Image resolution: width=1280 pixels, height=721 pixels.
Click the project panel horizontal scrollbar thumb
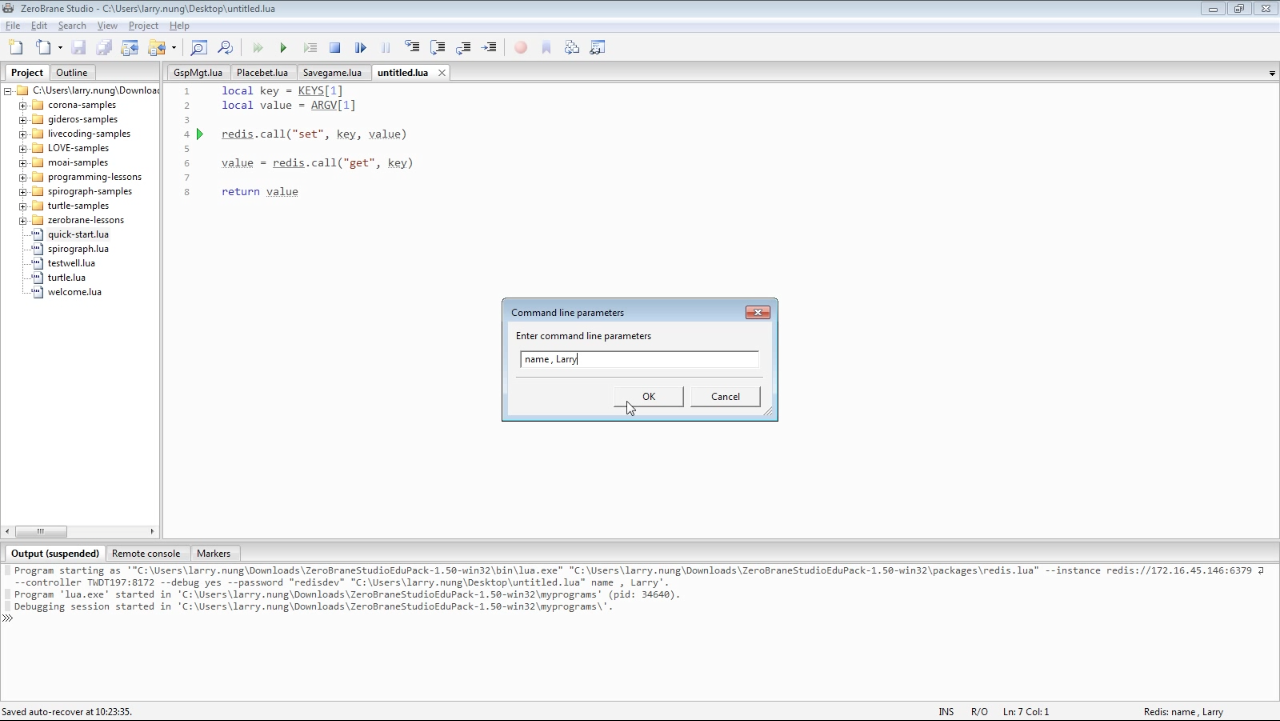[x=40, y=531]
